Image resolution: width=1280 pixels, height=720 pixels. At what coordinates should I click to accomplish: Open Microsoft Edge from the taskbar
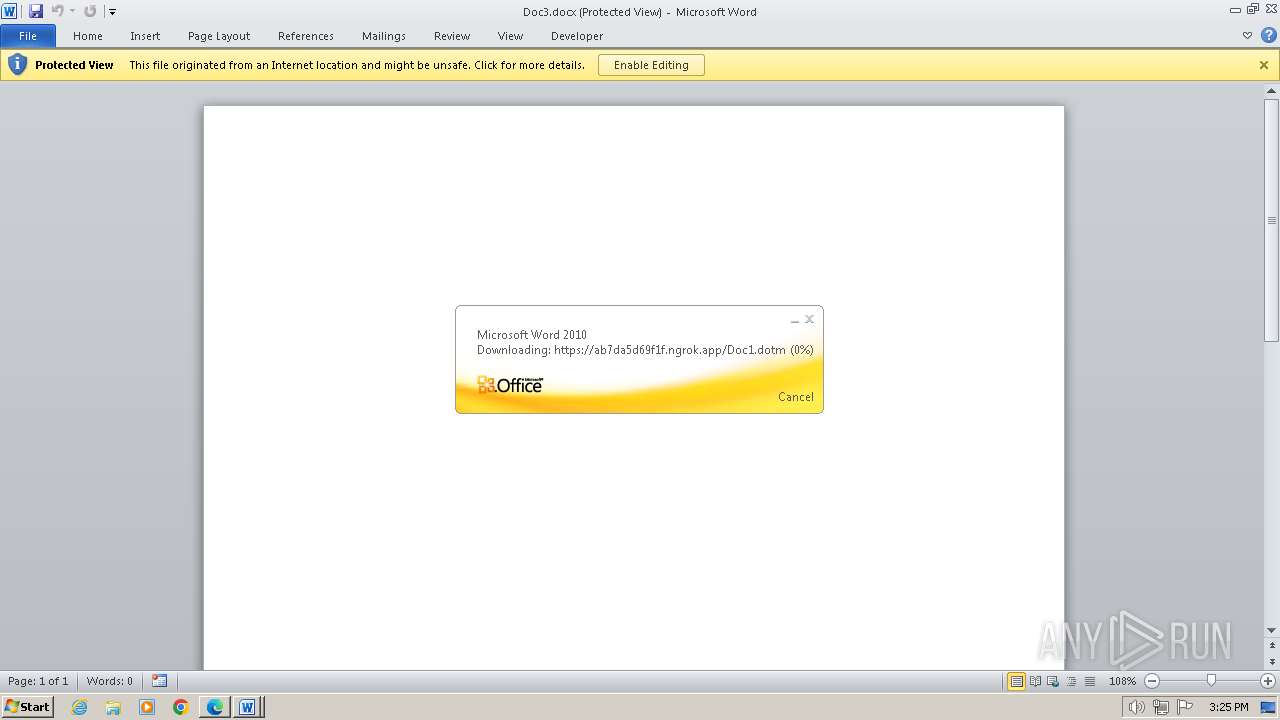click(x=215, y=707)
